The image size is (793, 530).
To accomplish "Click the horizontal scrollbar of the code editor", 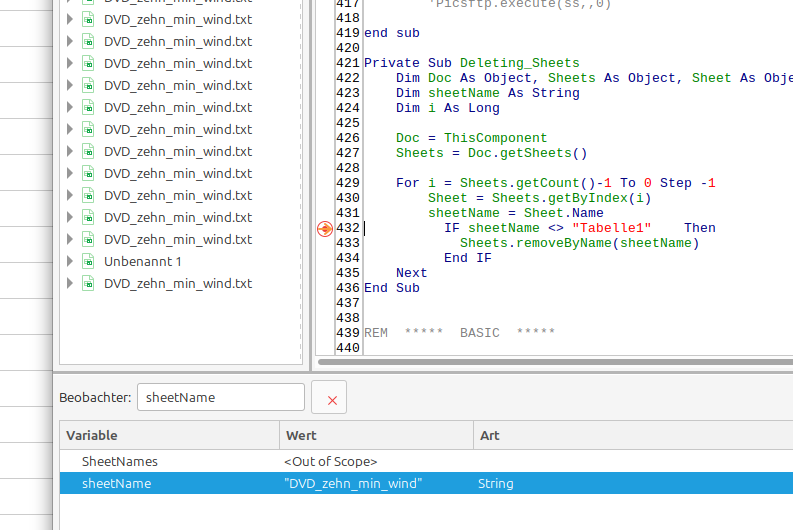I will click(x=555, y=362).
